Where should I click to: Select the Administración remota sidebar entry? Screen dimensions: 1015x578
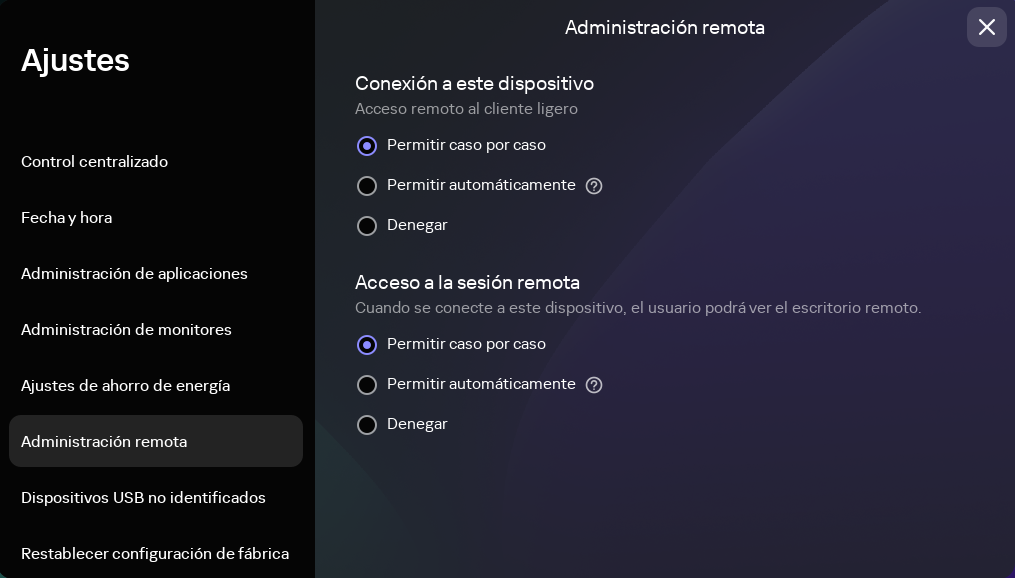click(x=104, y=441)
